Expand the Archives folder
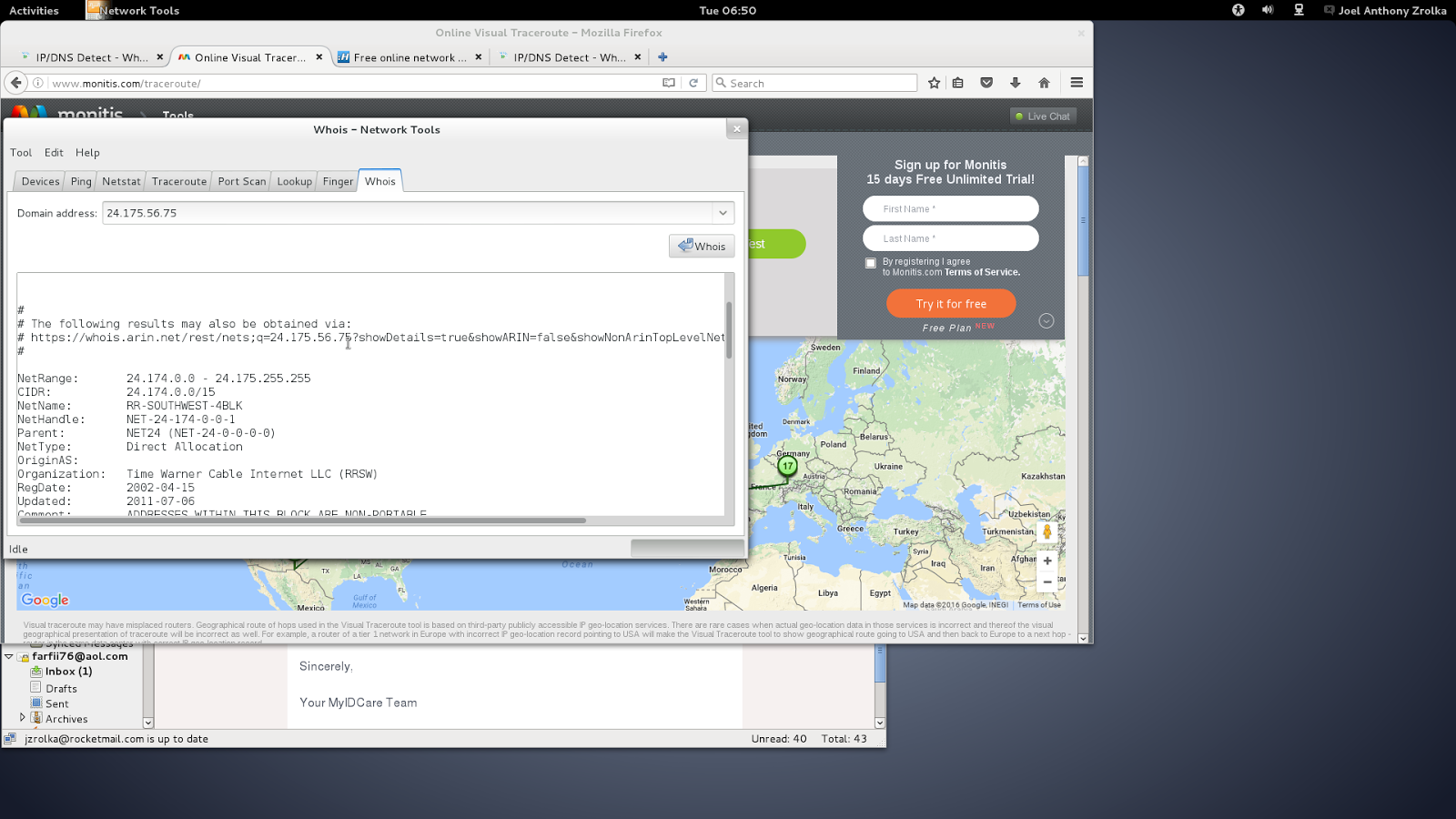This screenshot has height=819, width=1456. click(23, 718)
